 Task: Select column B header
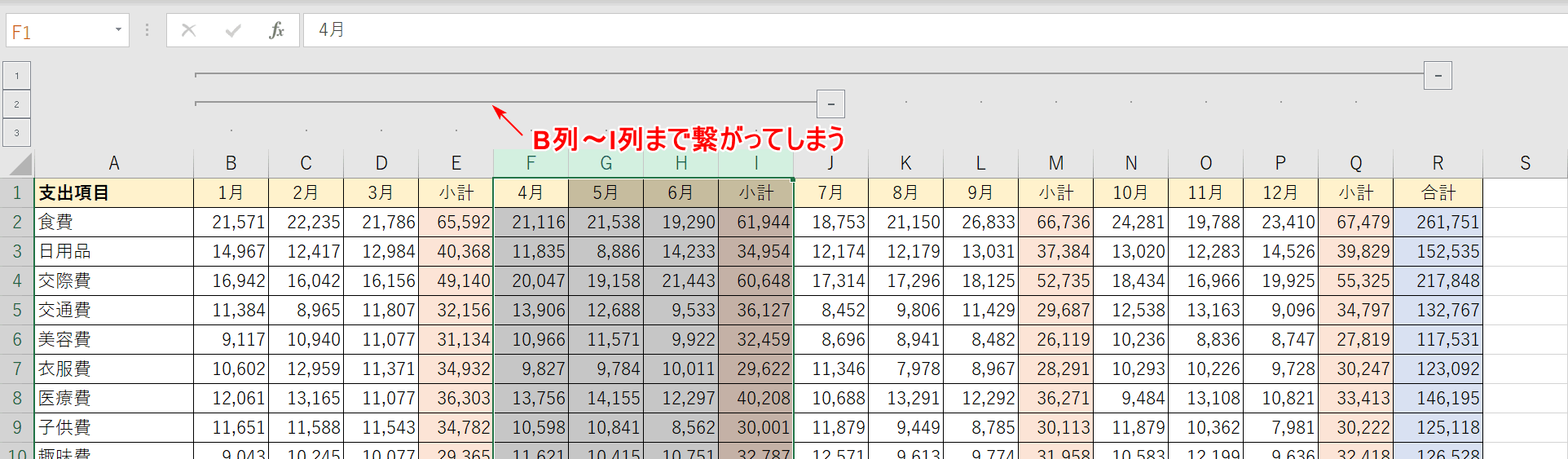click(231, 163)
